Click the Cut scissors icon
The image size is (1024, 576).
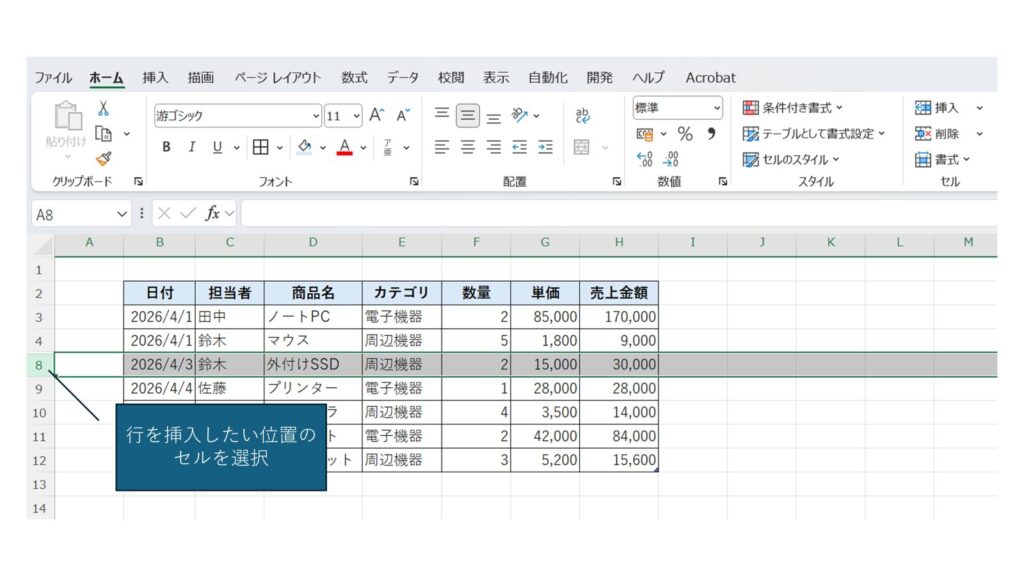pyautogui.click(x=103, y=110)
